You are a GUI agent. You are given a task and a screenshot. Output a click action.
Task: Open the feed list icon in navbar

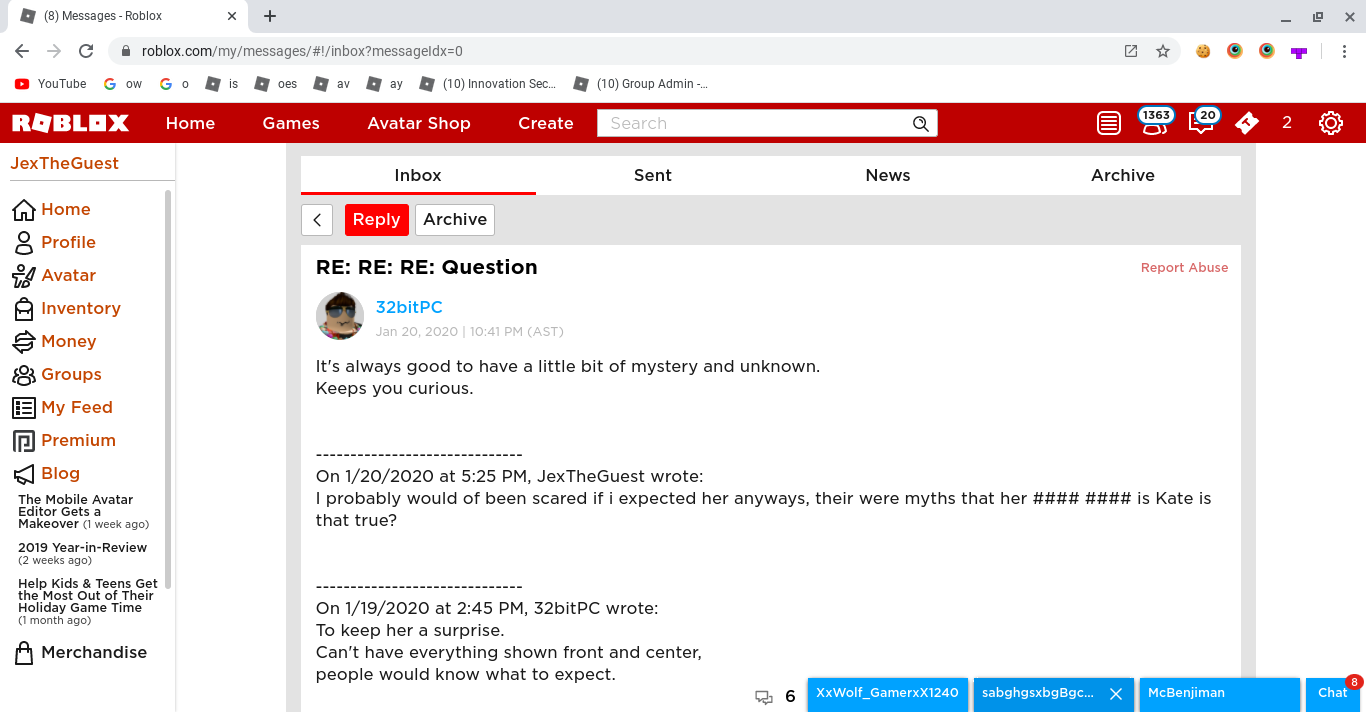point(1108,123)
